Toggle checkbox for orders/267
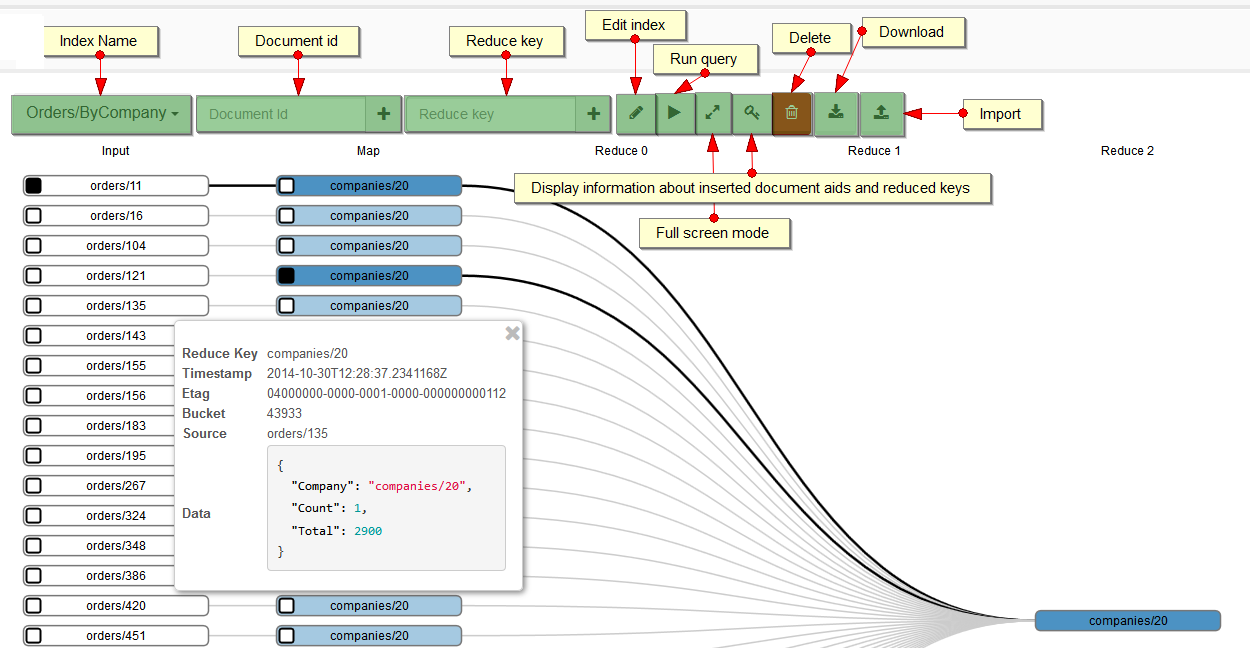The image size is (1250, 648). [33, 486]
